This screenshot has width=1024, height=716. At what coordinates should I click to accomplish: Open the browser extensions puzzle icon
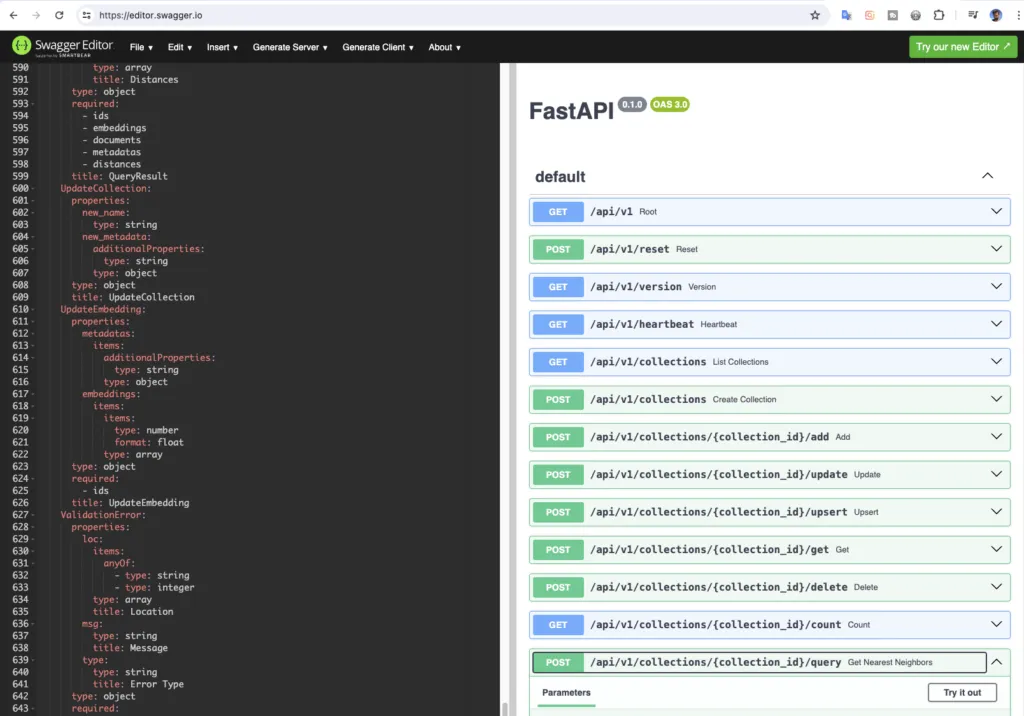[938, 15]
